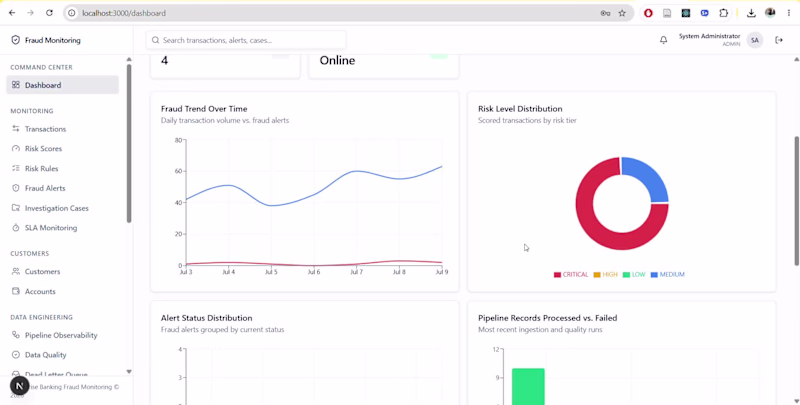Image resolution: width=800 pixels, height=405 pixels.
Task: Click the Pipeline Observability icon
Action: [16, 335]
